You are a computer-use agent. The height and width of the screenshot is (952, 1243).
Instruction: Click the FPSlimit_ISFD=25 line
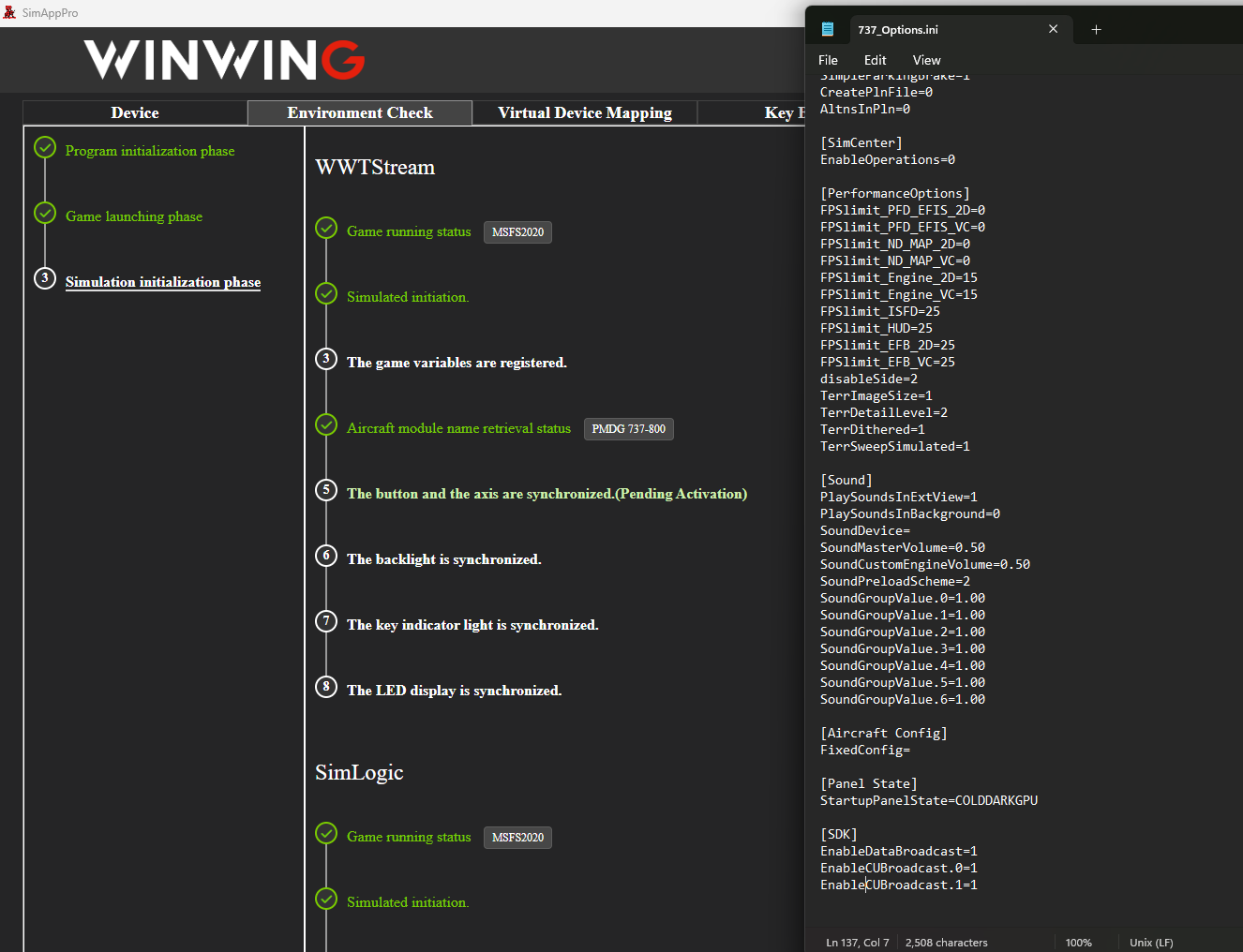[880, 312]
